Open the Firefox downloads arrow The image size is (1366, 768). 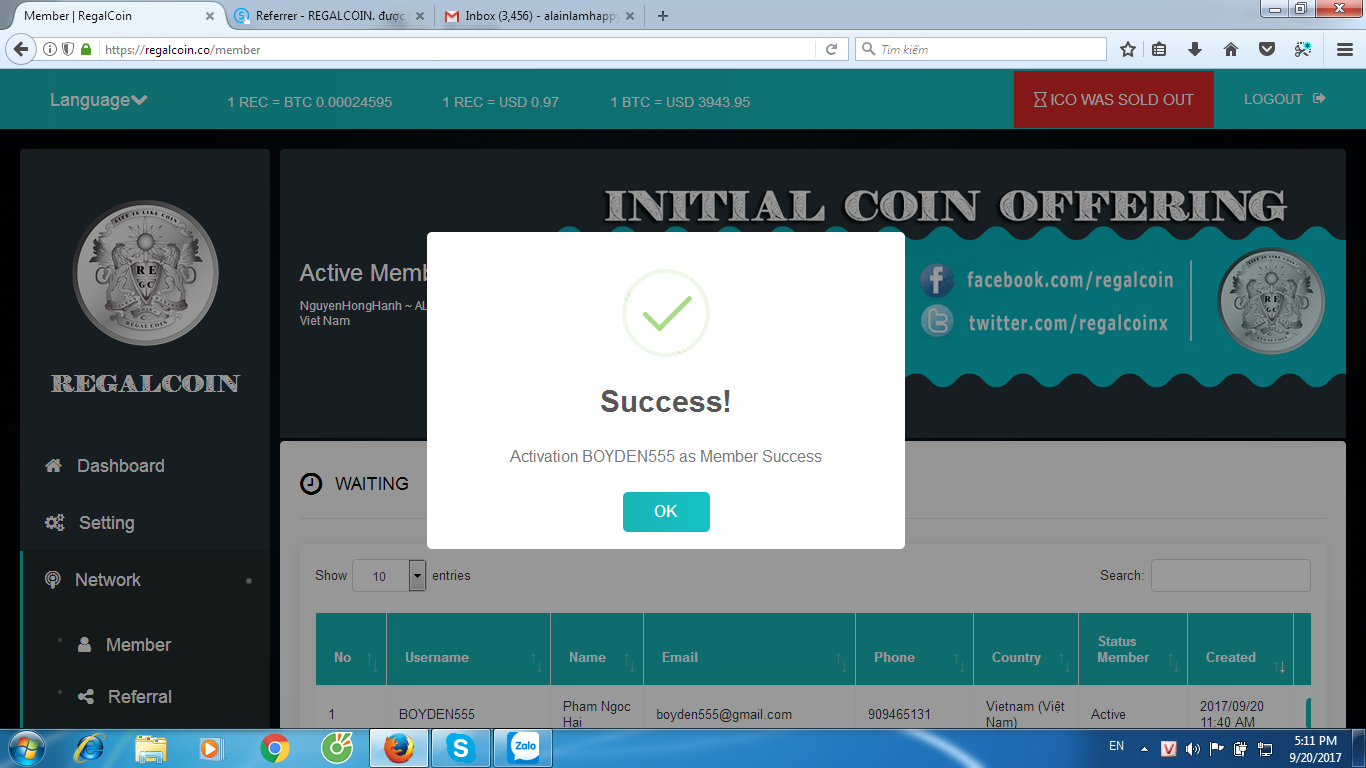click(x=1195, y=49)
